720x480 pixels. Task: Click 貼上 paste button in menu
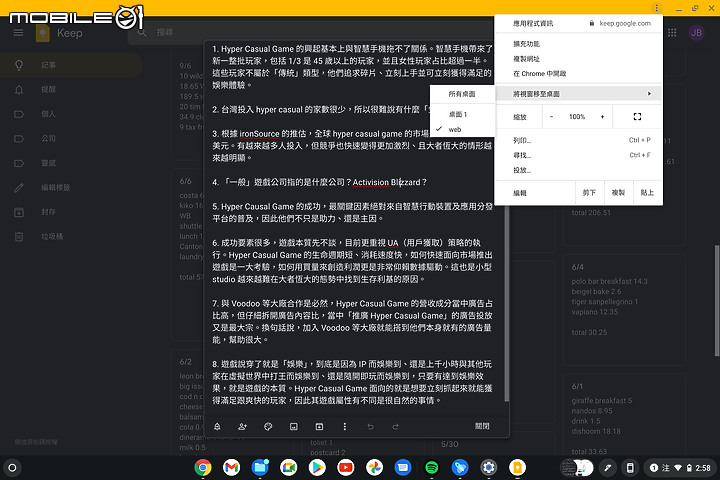pos(647,193)
